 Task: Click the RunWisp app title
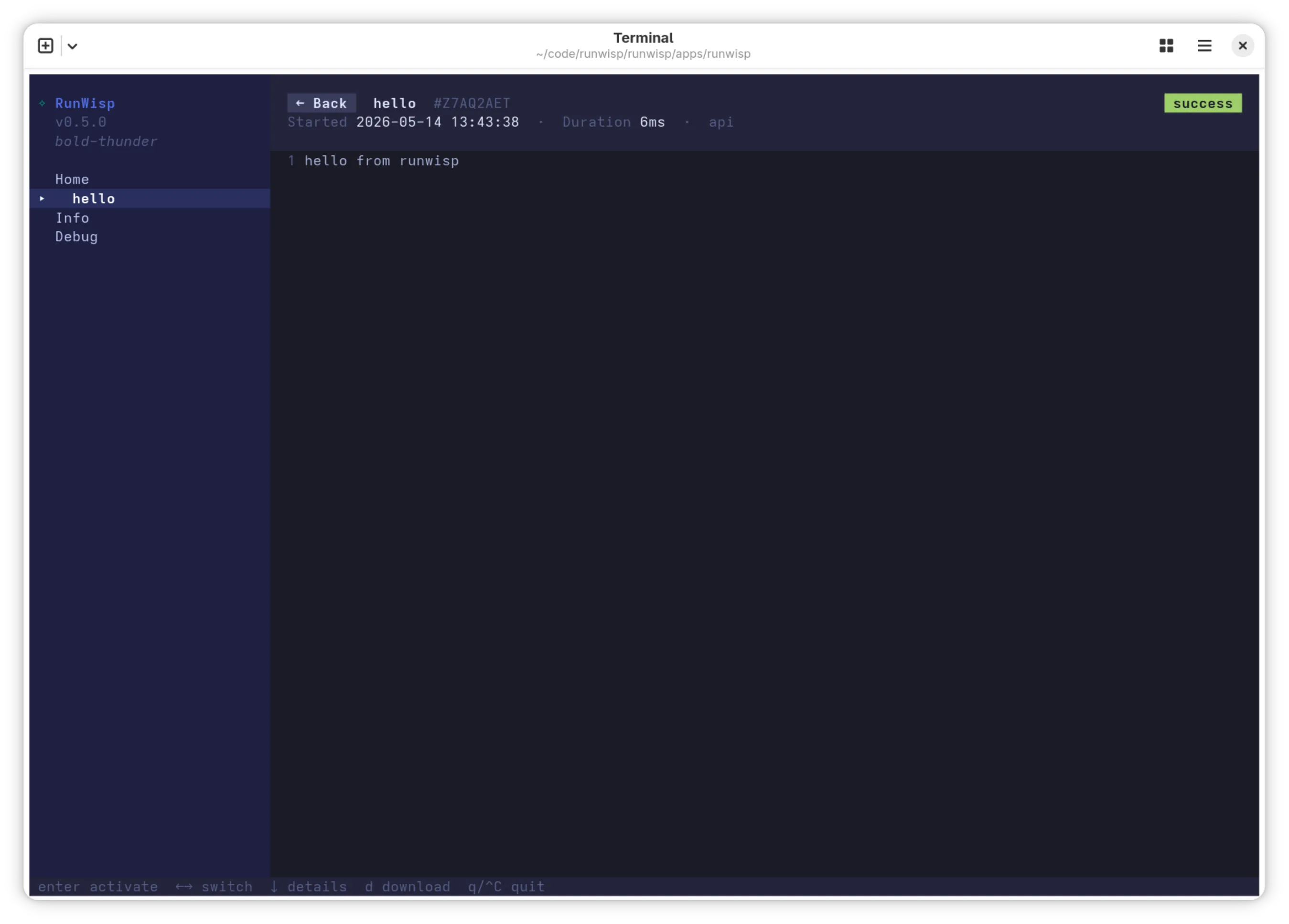point(85,103)
